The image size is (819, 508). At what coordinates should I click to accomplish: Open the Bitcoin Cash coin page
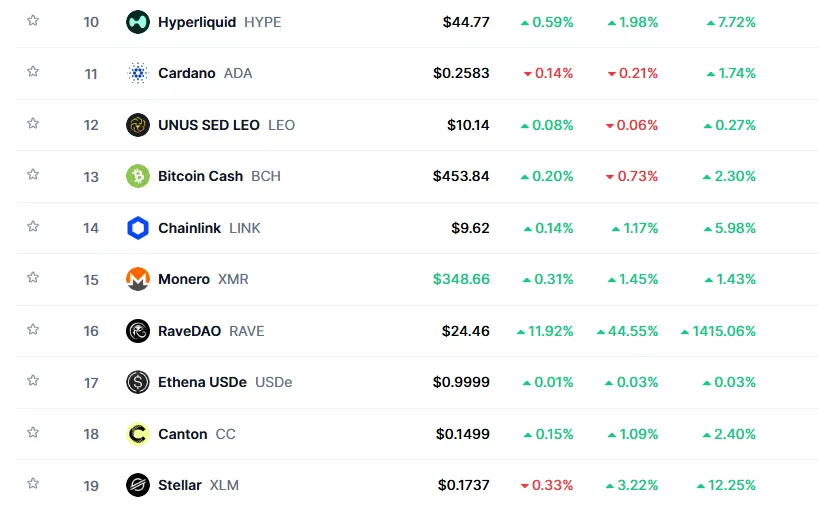pos(200,176)
